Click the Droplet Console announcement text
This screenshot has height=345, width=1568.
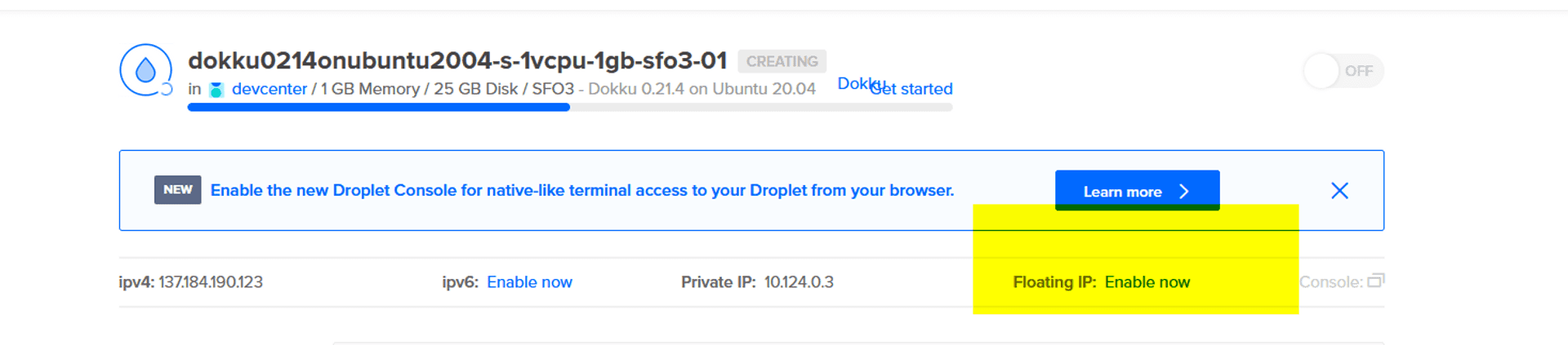[x=581, y=191]
